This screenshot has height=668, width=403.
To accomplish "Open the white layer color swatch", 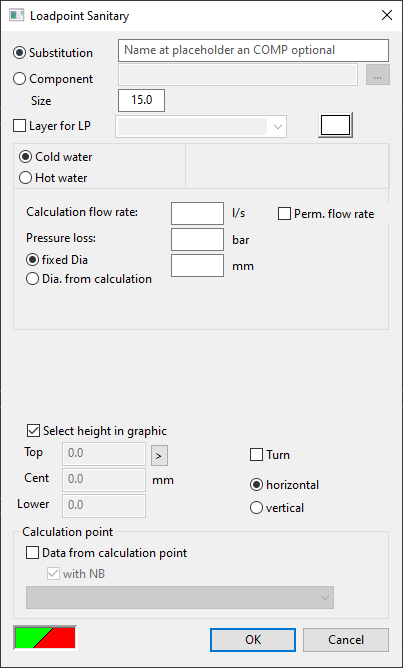I will point(335,126).
